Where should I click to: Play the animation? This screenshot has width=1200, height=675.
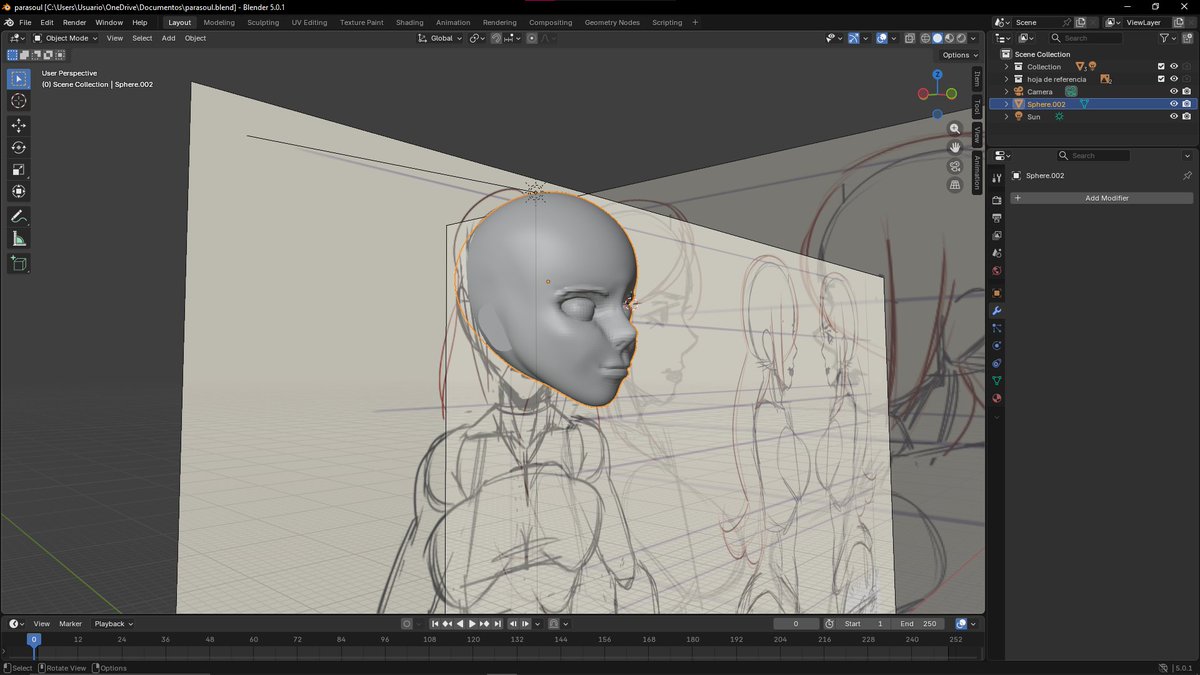[x=472, y=623]
